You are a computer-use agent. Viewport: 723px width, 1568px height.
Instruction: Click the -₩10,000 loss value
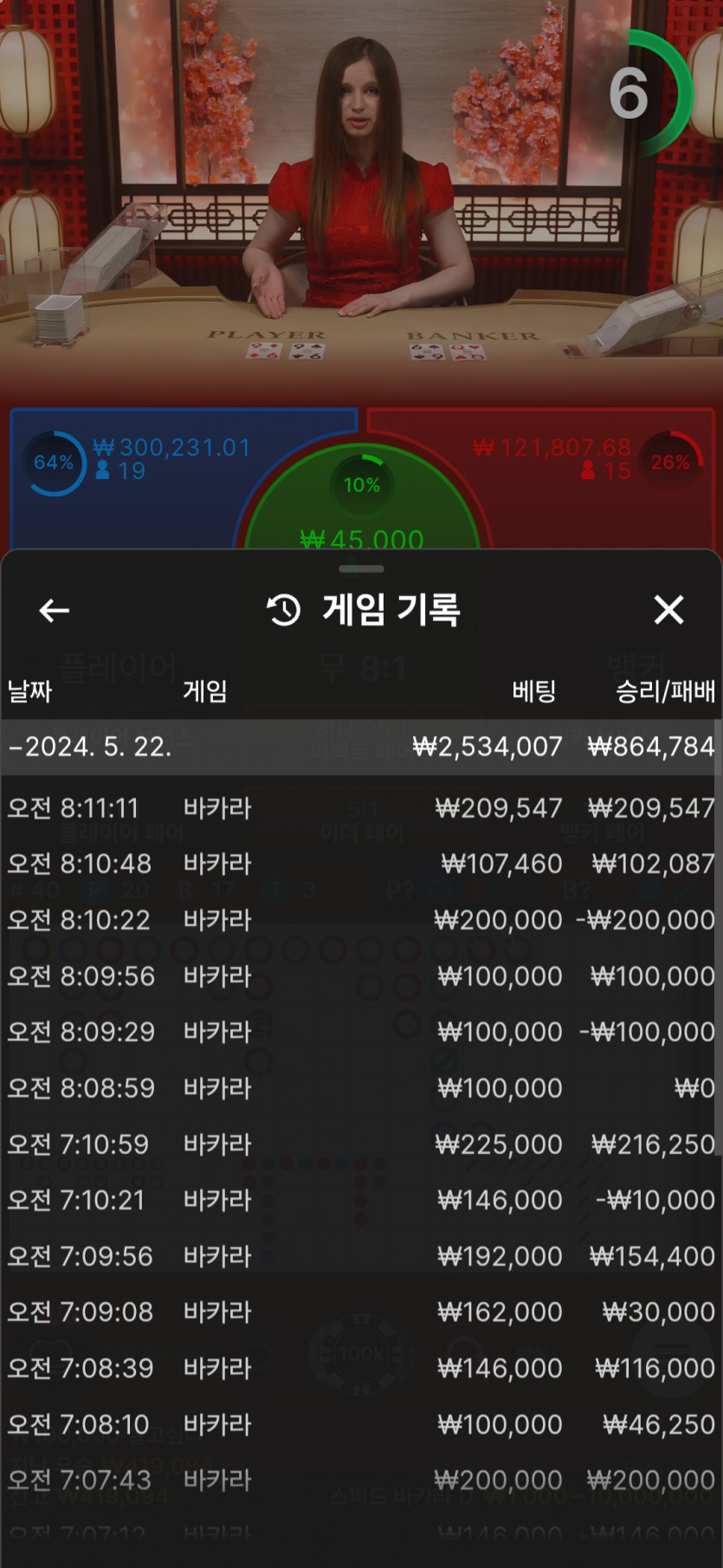click(655, 1200)
